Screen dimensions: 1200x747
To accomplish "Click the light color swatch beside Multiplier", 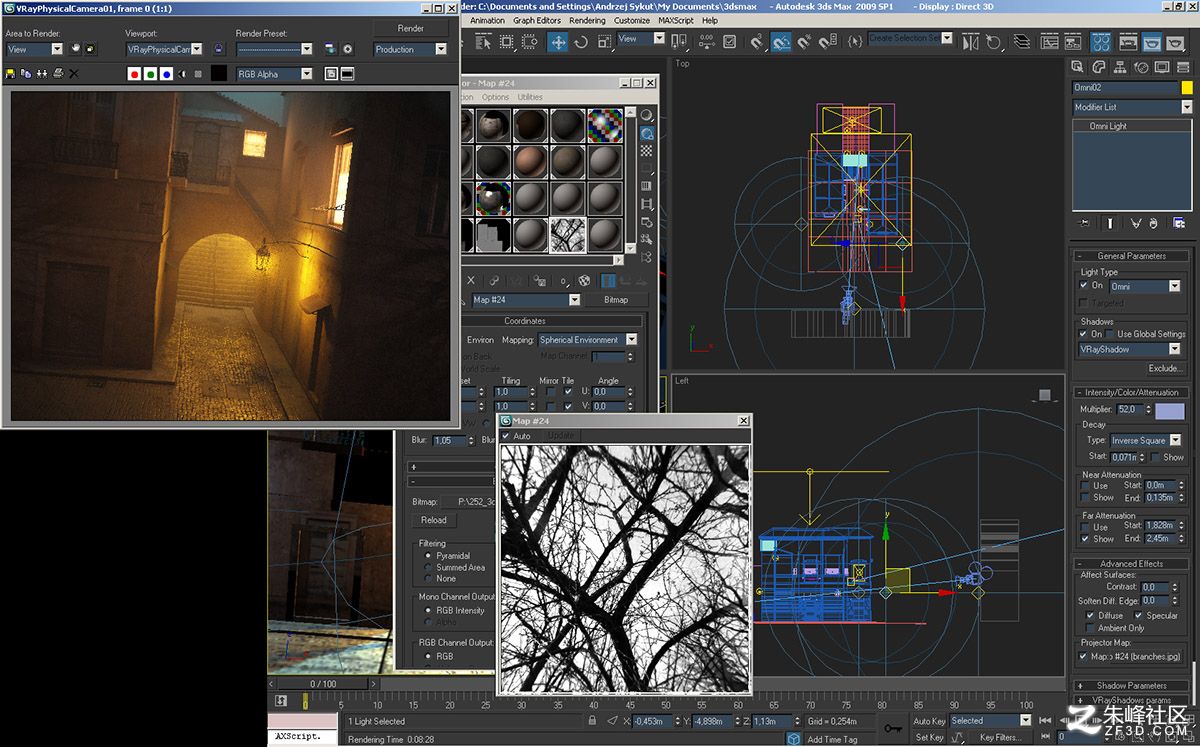I will coord(1169,410).
